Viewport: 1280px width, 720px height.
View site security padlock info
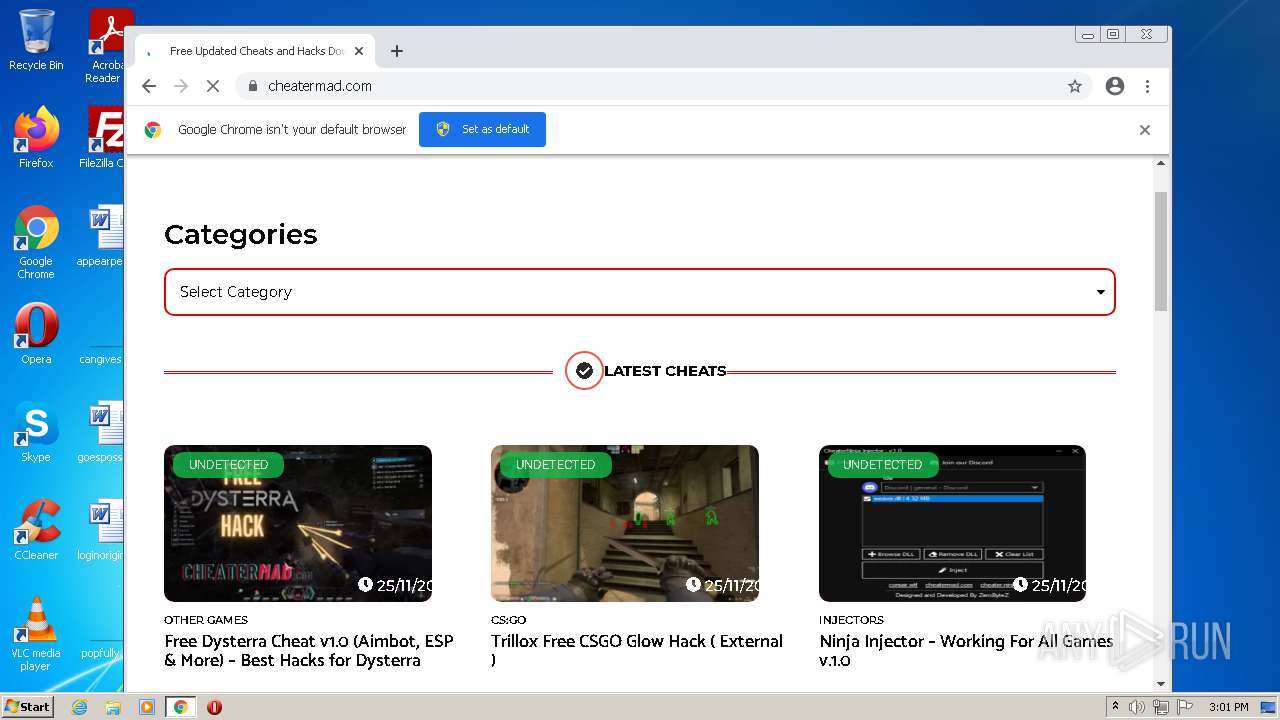253,86
